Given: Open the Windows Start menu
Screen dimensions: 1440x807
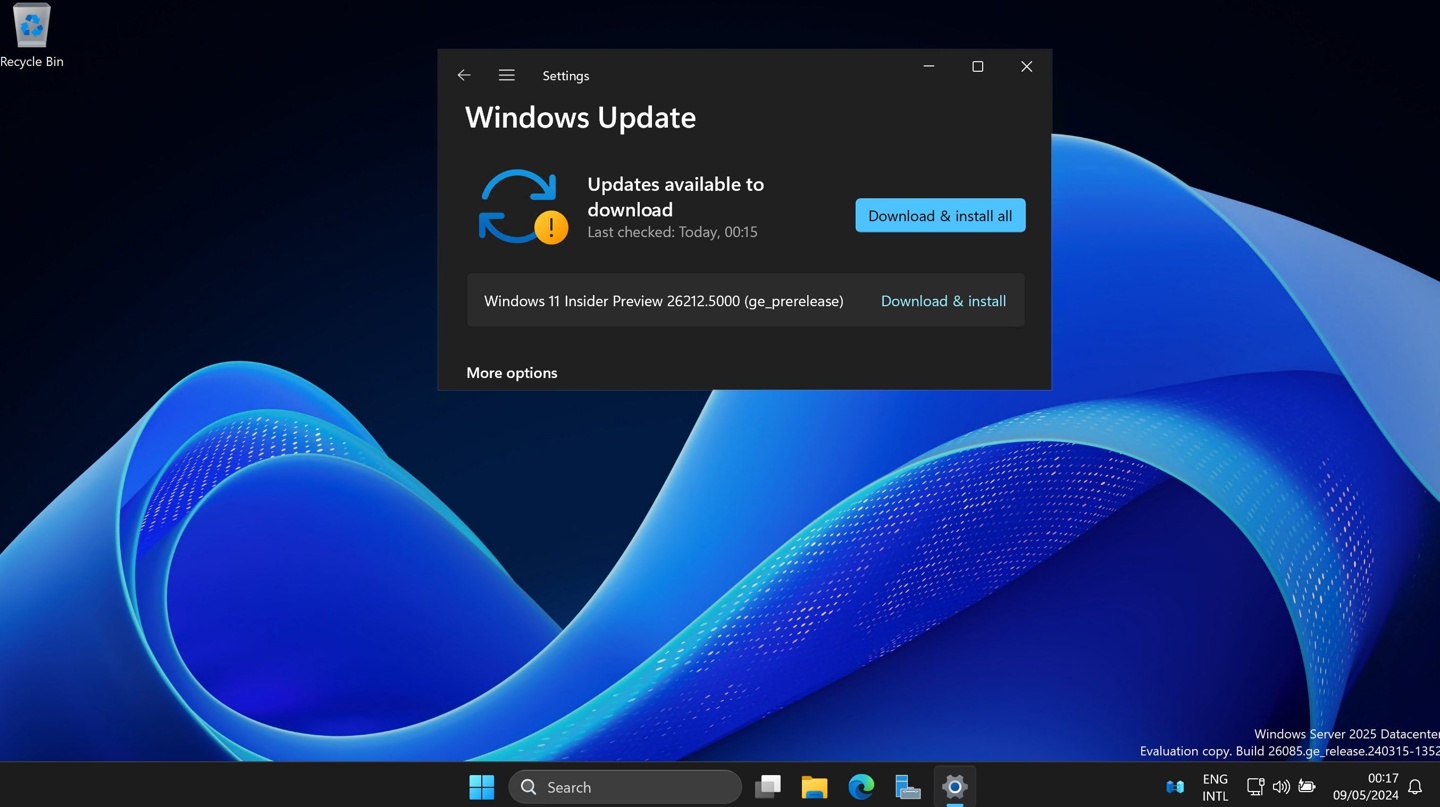Looking at the screenshot, I should (x=482, y=787).
